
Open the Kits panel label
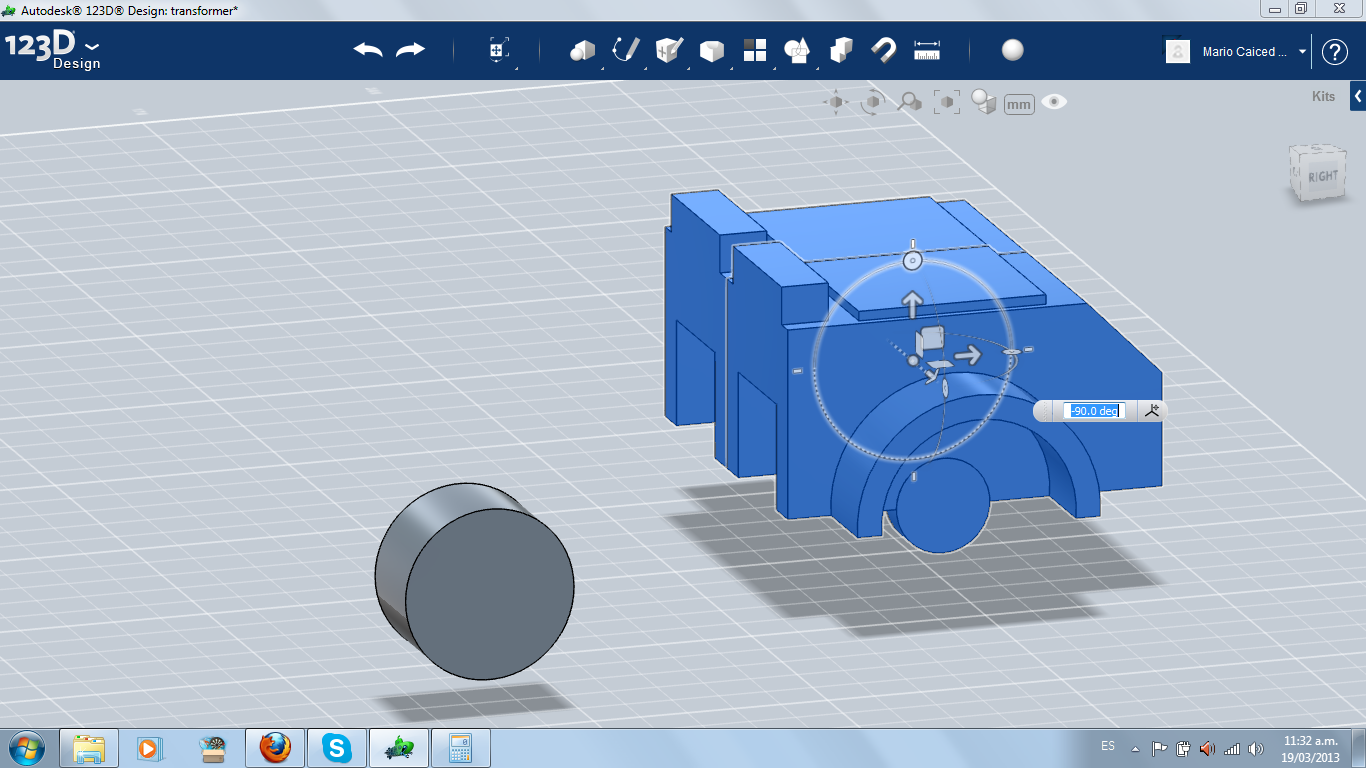click(x=1323, y=97)
